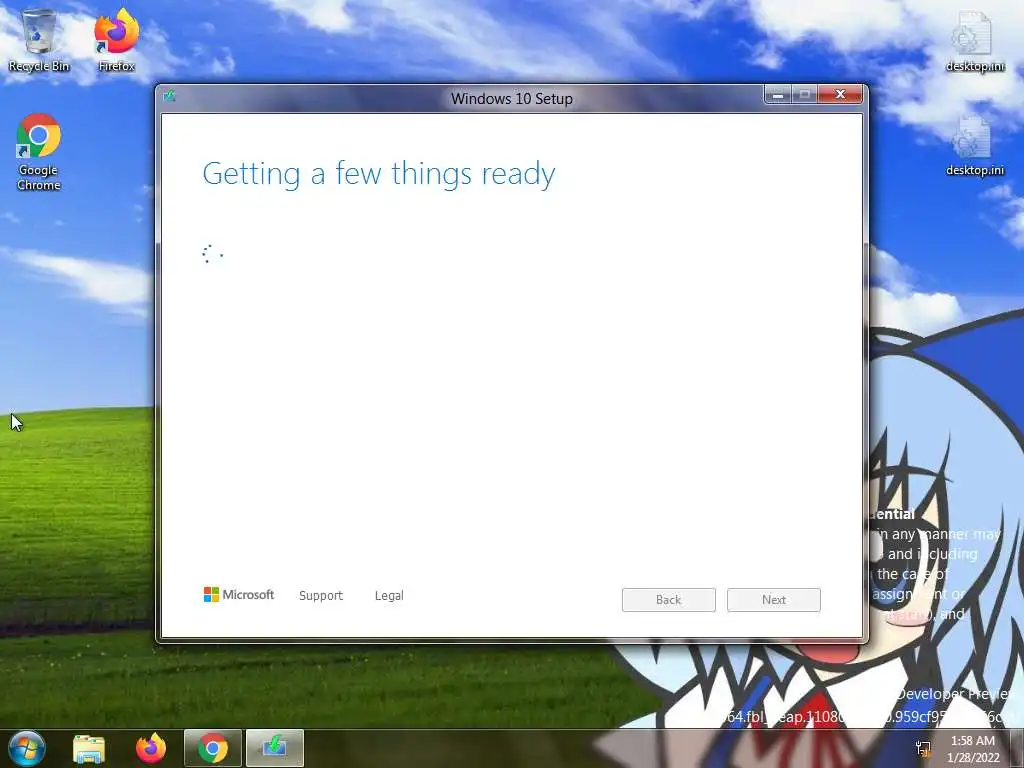Switch to Chrome in the taskbar

click(x=213, y=748)
